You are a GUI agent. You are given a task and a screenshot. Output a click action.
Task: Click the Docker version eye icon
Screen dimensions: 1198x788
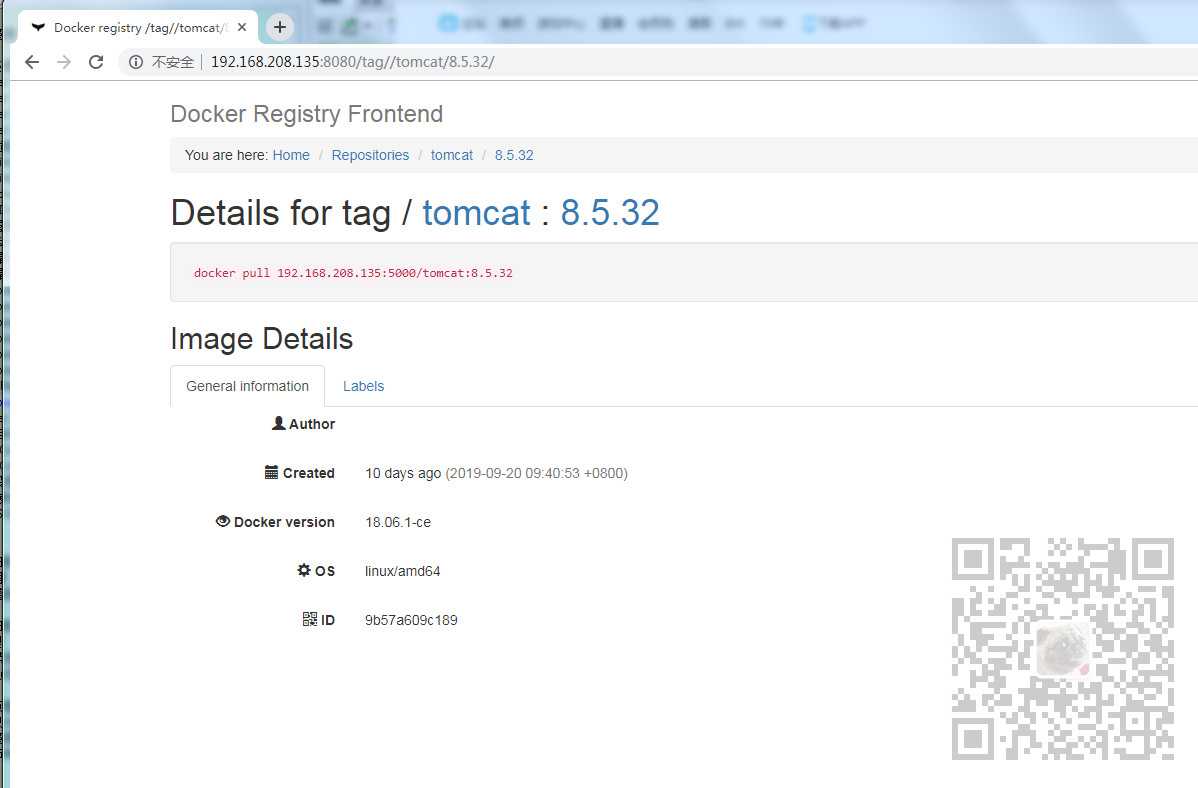pos(222,520)
